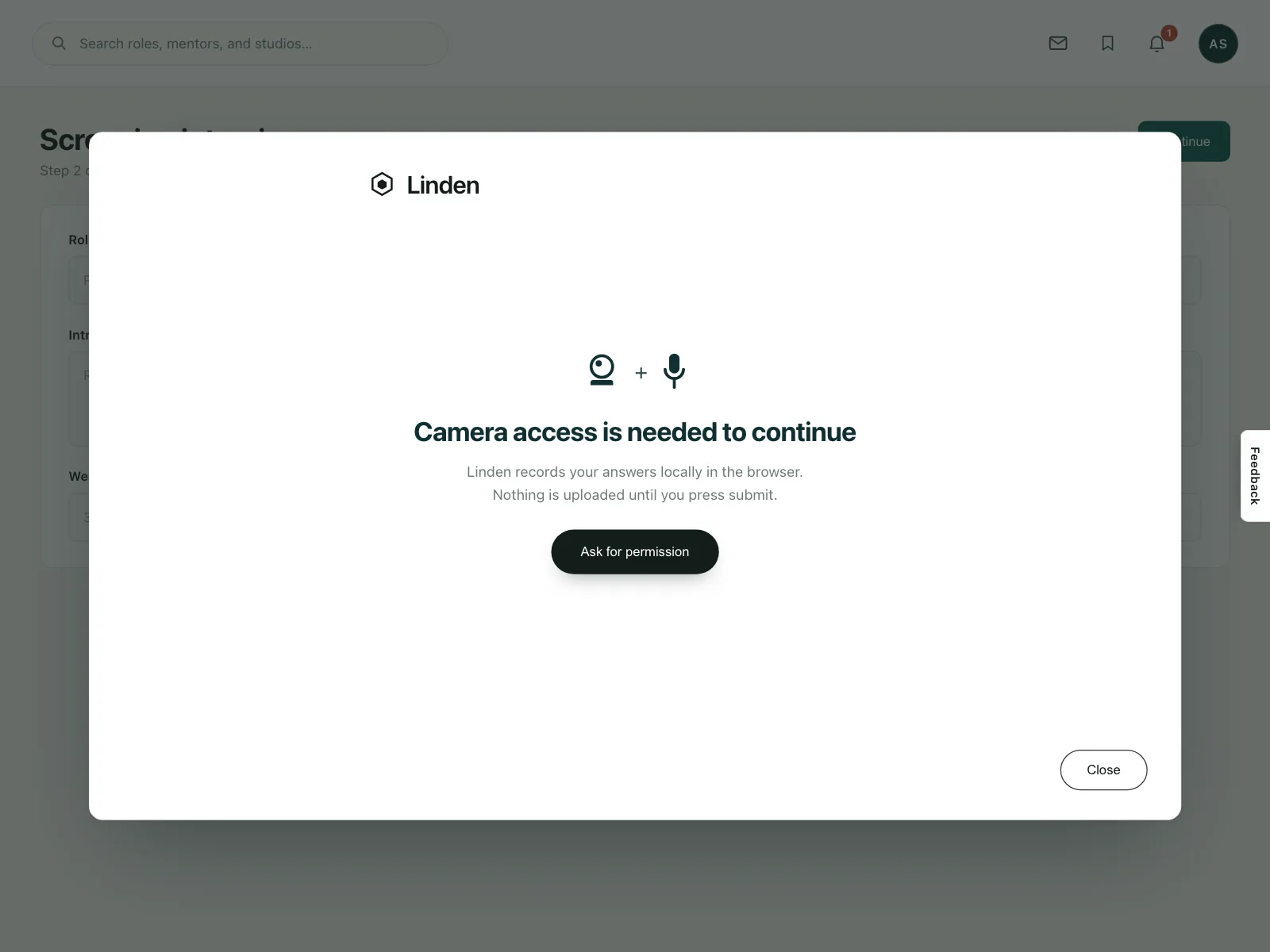Image resolution: width=1270 pixels, height=952 pixels.
Task: Focus the search roles, mentors, and studios field
Action: click(240, 44)
